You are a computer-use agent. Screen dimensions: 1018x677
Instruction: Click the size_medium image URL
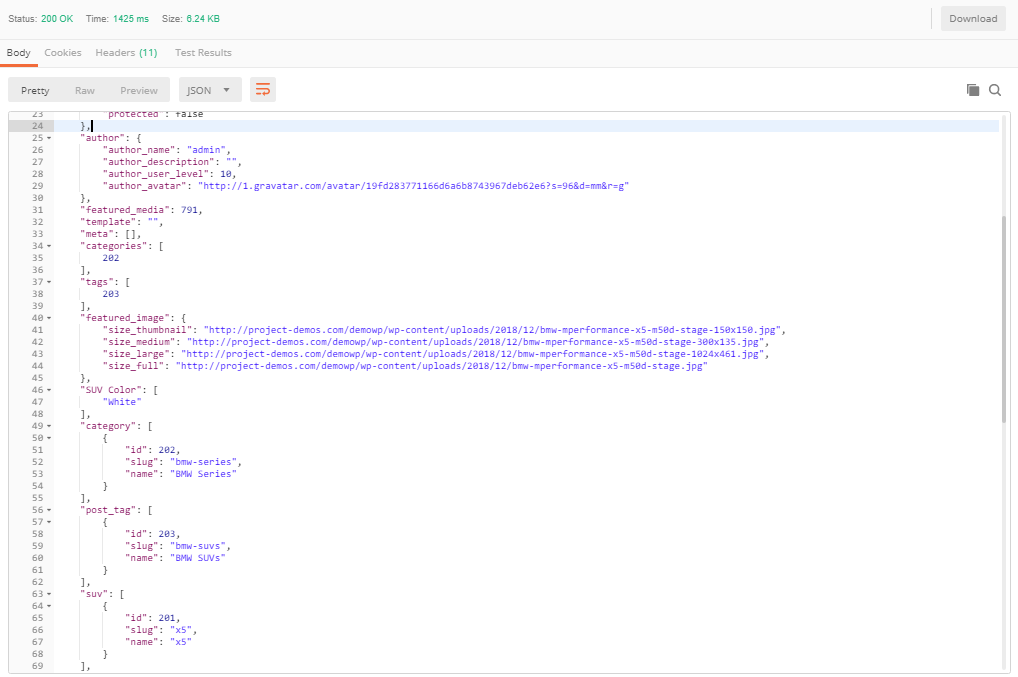pyautogui.click(x=475, y=342)
